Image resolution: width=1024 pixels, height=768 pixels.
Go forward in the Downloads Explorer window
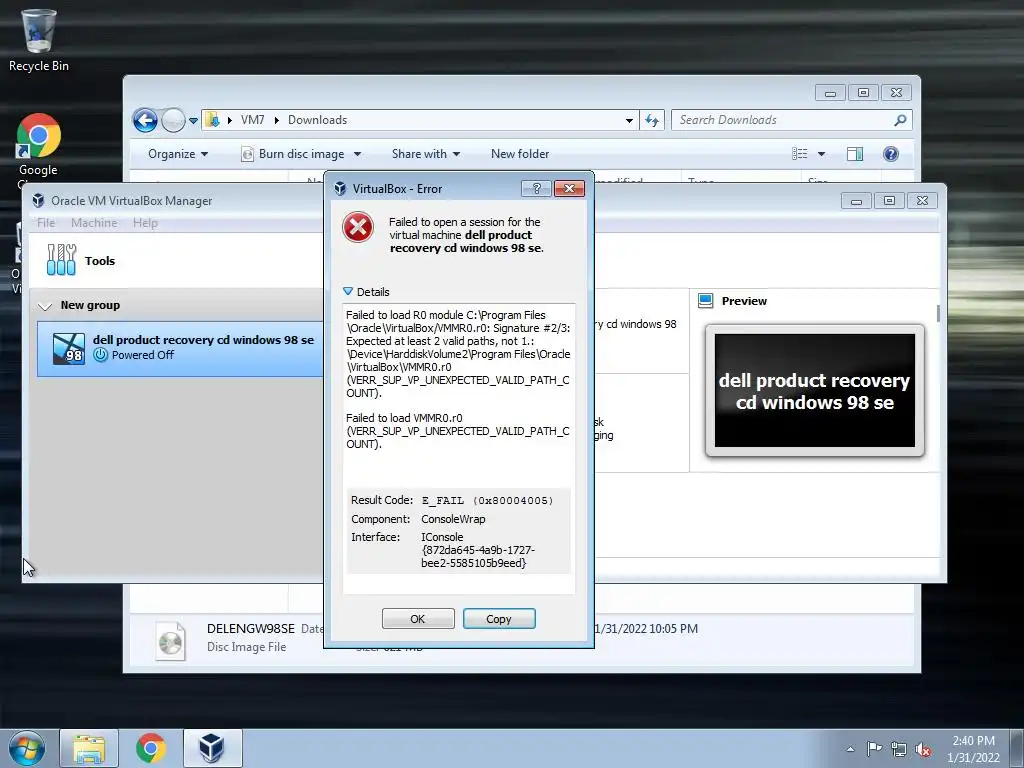click(x=173, y=120)
